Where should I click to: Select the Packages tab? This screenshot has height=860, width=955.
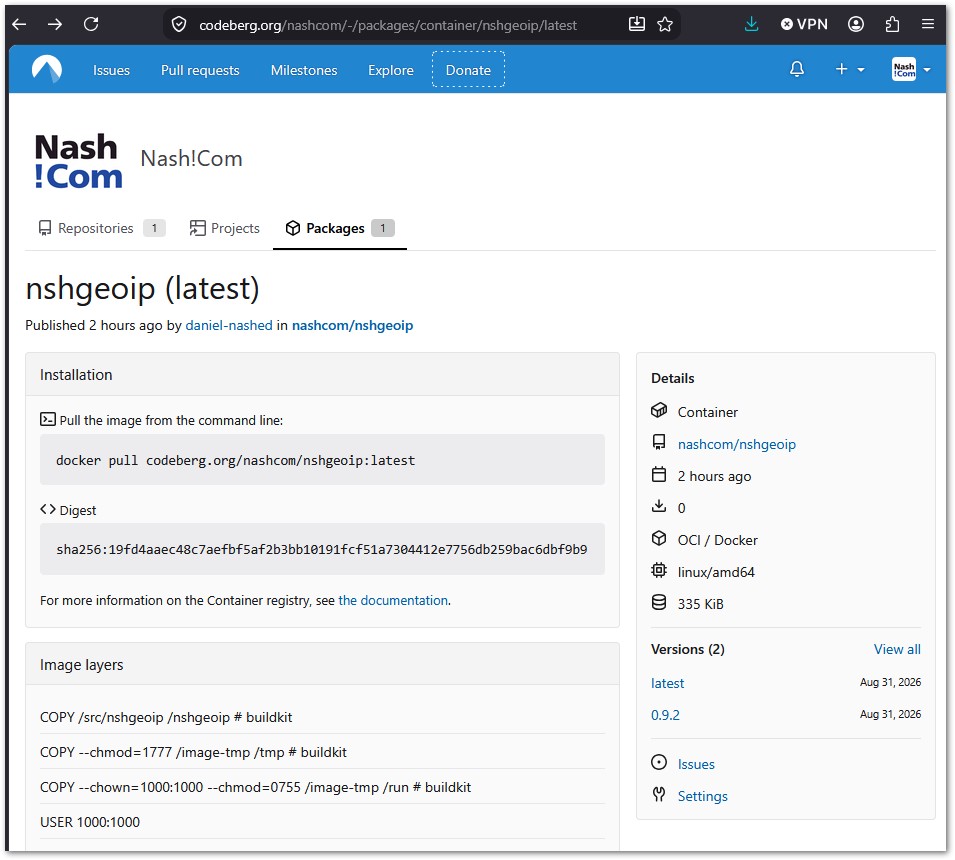(x=340, y=228)
